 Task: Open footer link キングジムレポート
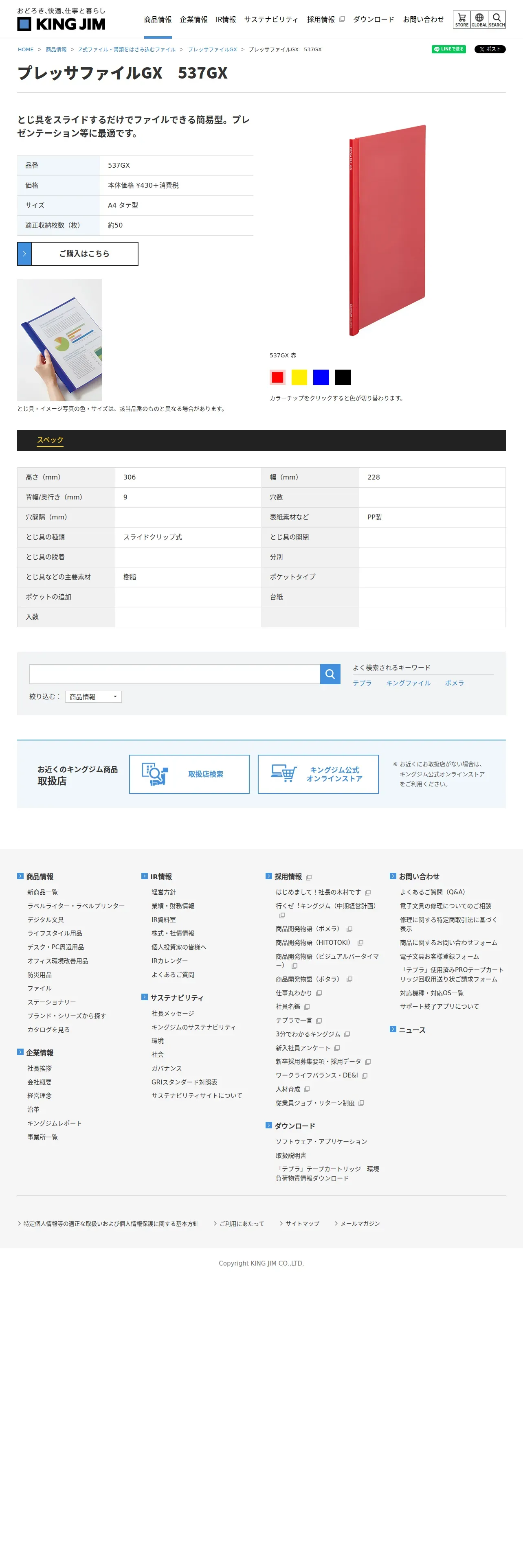pos(54,1123)
